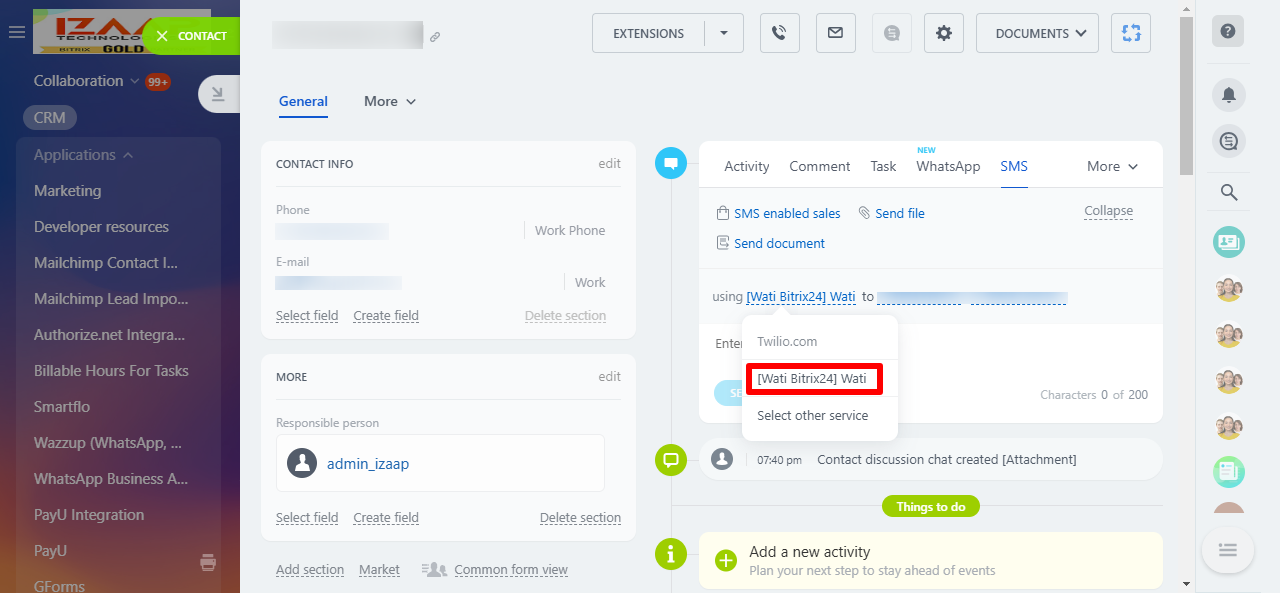1280x593 pixels.
Task: Open the notifications bell icon
Action: click(x=1228, y=95)
